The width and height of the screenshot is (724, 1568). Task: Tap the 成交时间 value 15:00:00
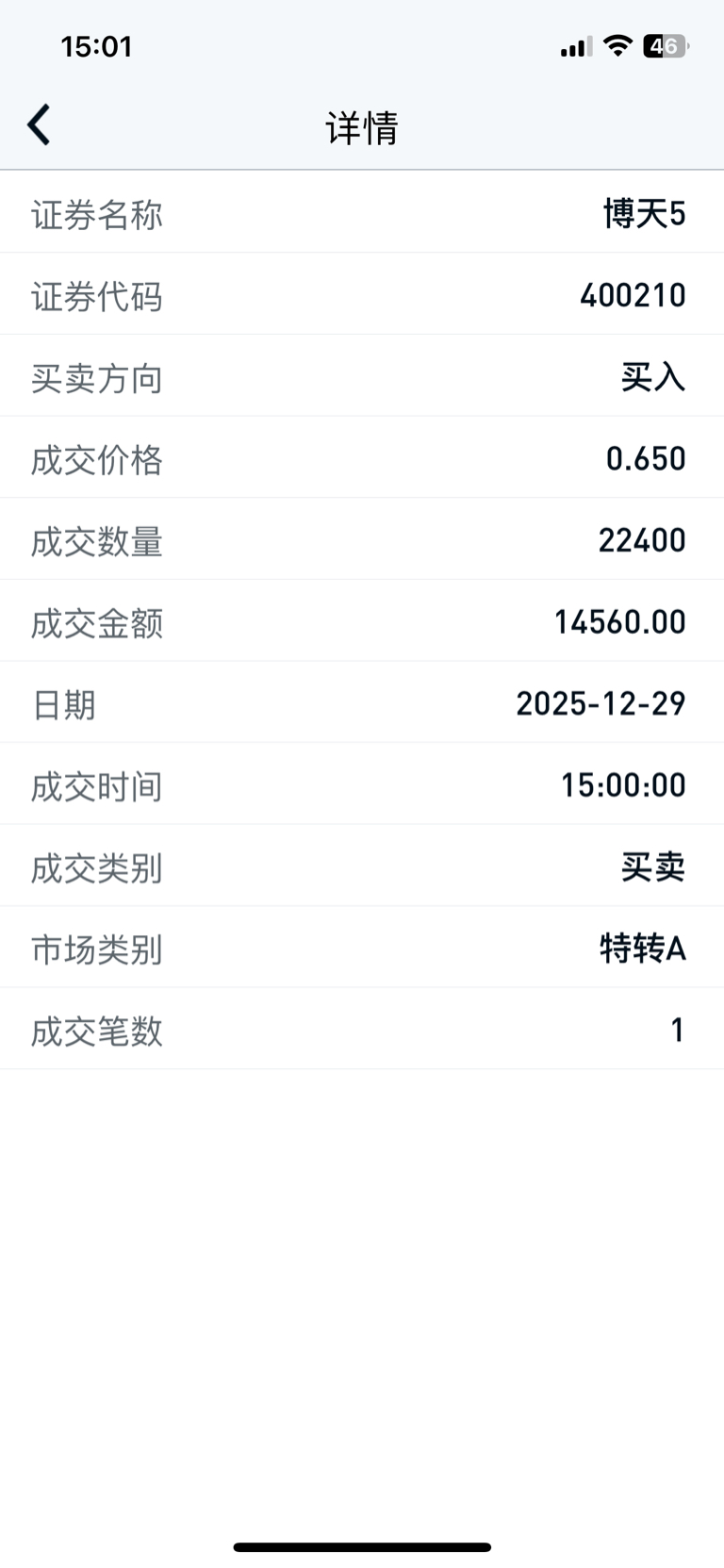click(x=623, y=784)
